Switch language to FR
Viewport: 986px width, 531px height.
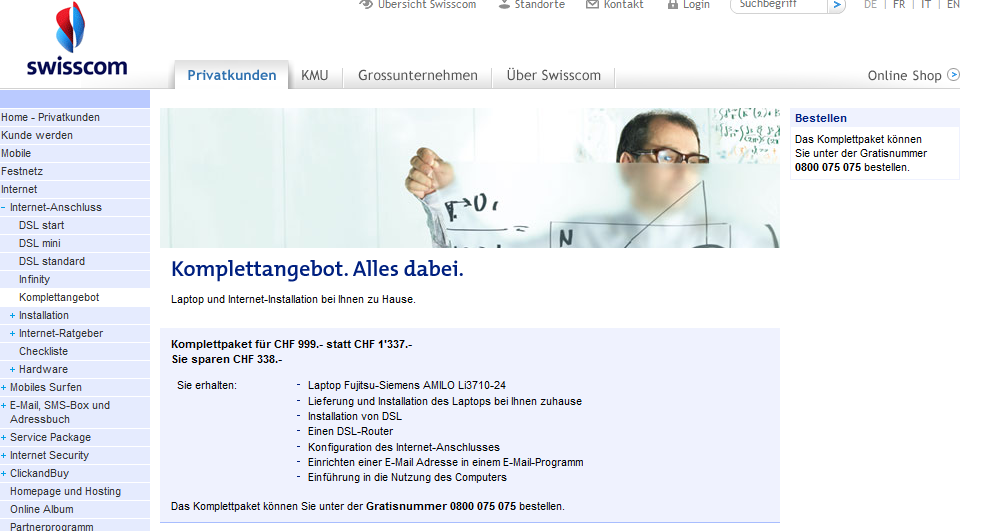tap(899, 4)
